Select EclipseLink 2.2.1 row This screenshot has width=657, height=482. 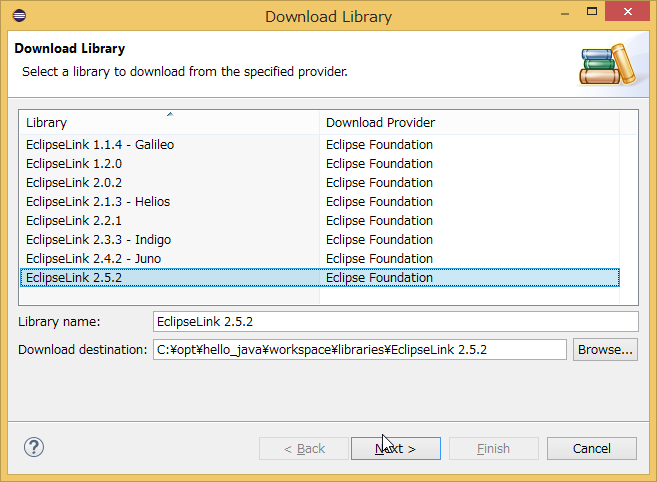pyautogui.click(x=320, y=220)
